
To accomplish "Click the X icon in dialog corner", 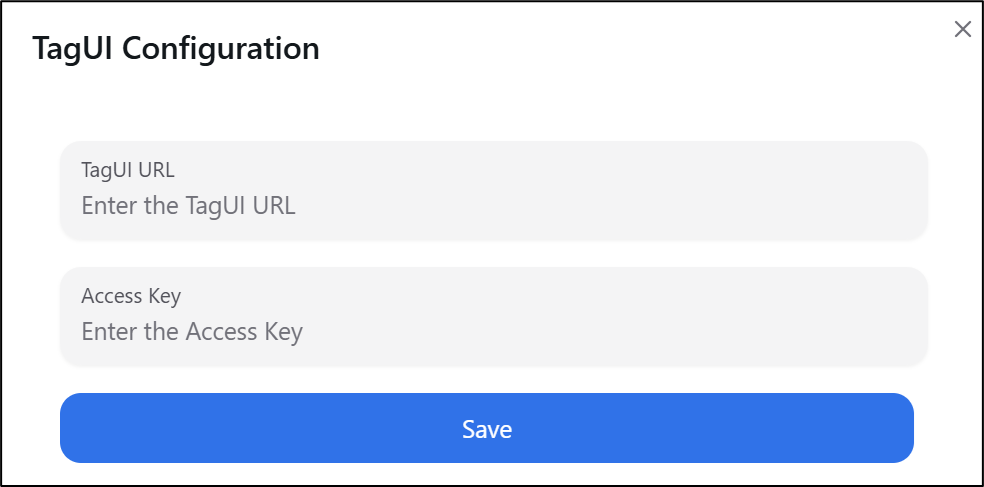I will point(962,29).
